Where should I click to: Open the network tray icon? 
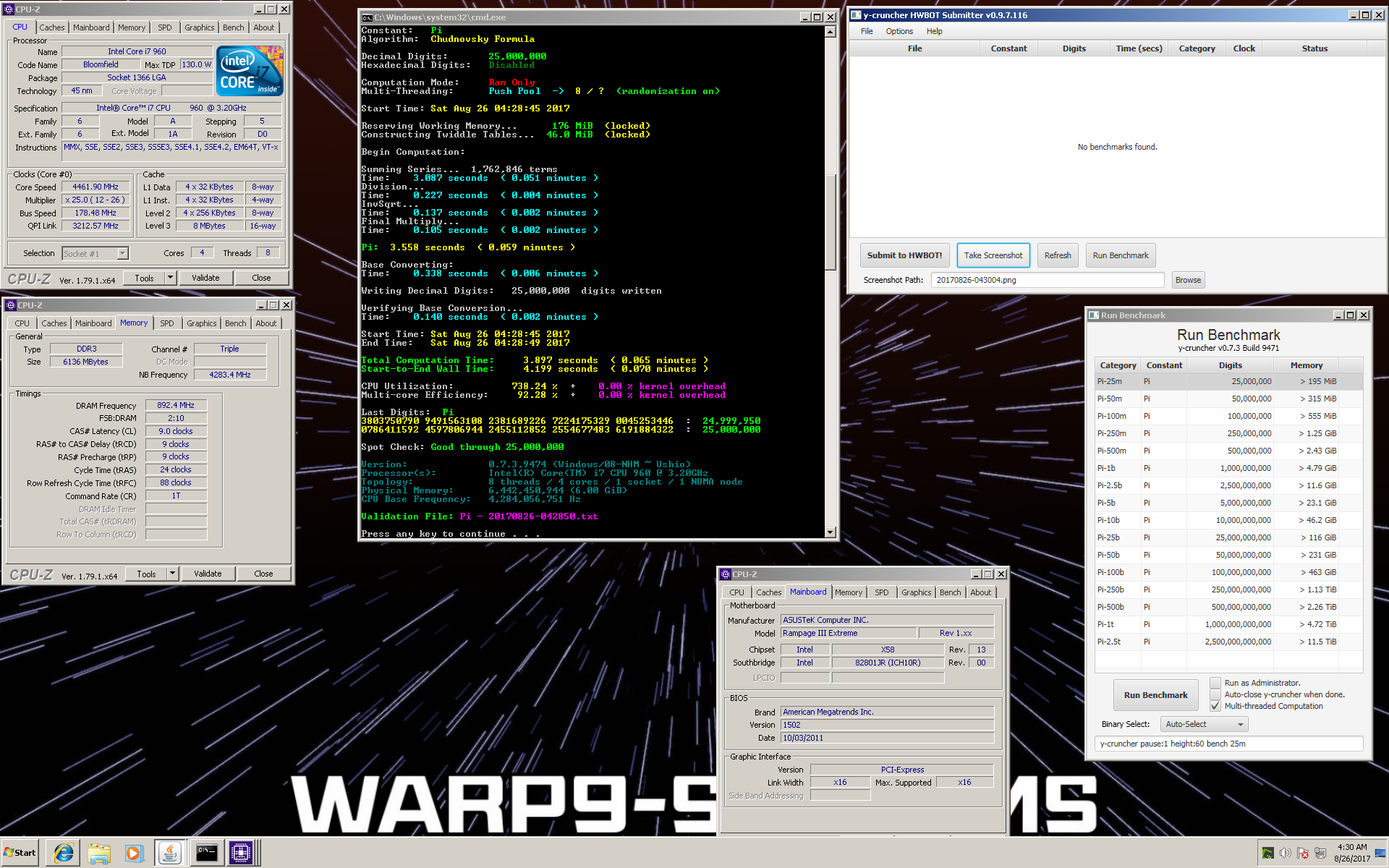click(x=1320, y=853)
